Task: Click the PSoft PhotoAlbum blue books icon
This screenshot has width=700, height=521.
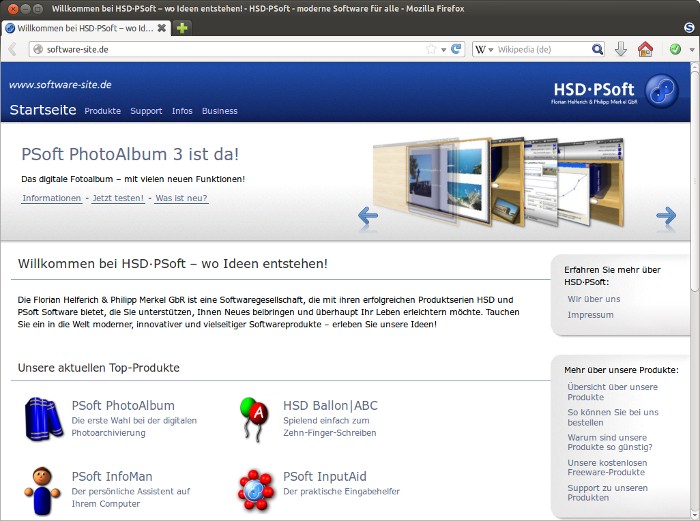Action: click(x=43, y=418)
